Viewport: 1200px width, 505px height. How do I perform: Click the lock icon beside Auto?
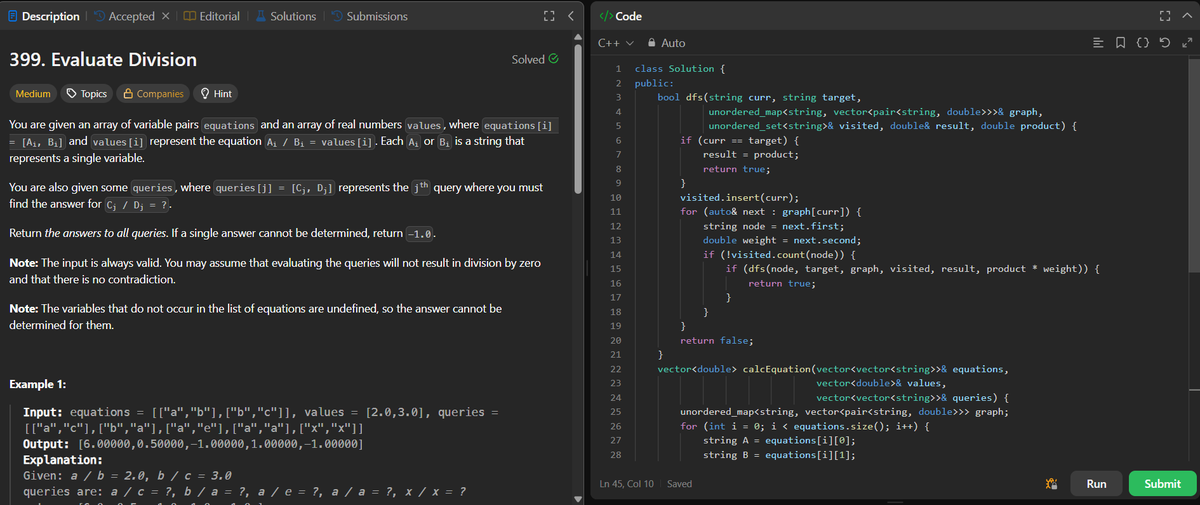click(652, 43)
